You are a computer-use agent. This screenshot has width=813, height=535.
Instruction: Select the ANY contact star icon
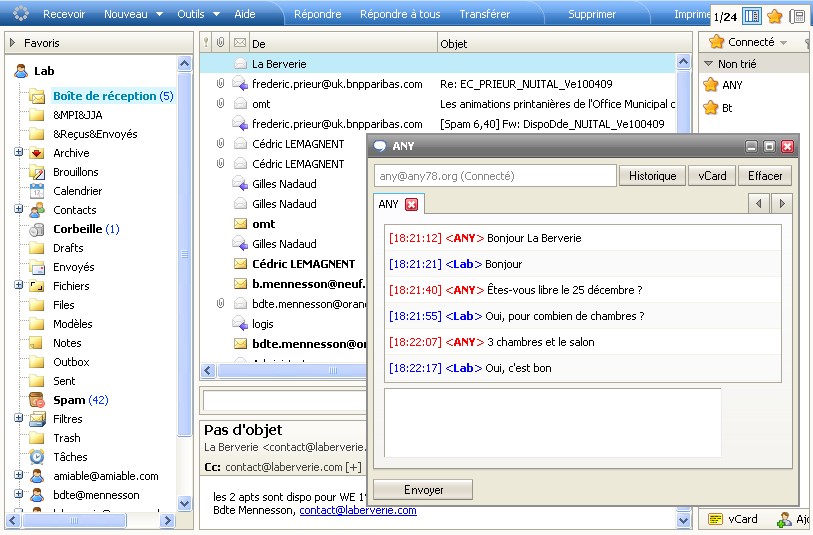pyautogui.click(x=711, y=85)
